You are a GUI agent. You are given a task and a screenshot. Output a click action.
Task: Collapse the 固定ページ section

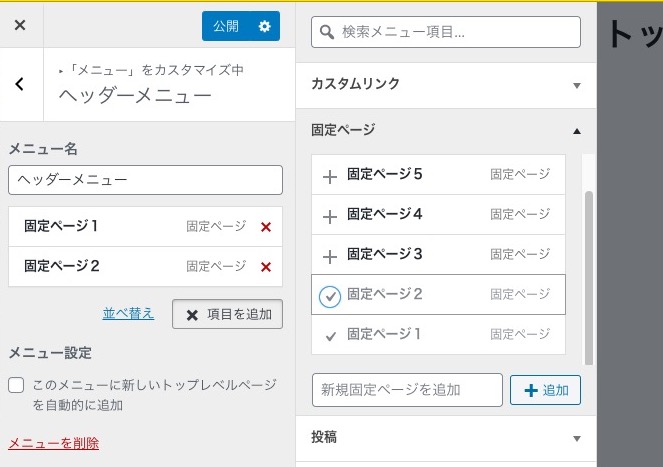coord(576,131)
